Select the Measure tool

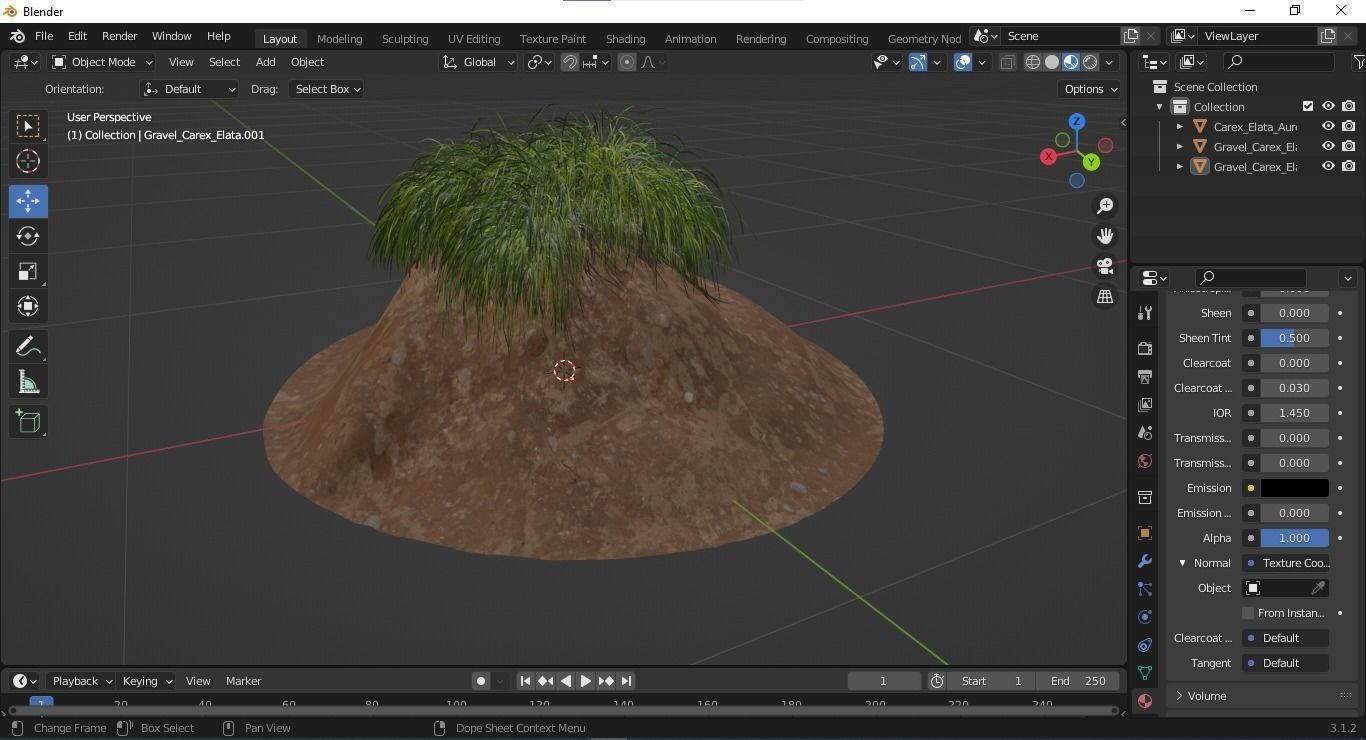28,382
